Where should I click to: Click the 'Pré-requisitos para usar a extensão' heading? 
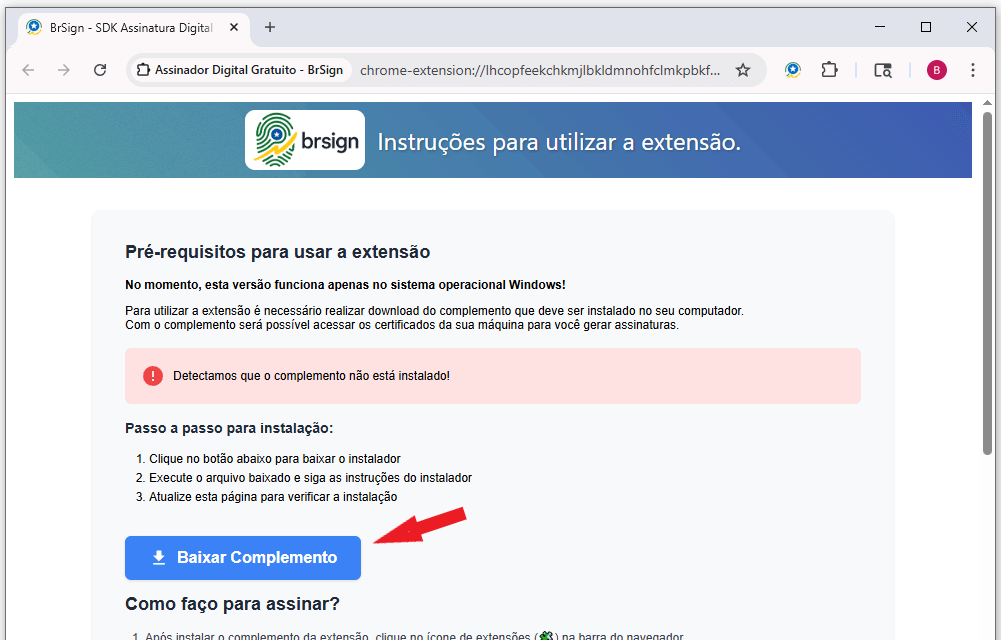tap(278, 252)
